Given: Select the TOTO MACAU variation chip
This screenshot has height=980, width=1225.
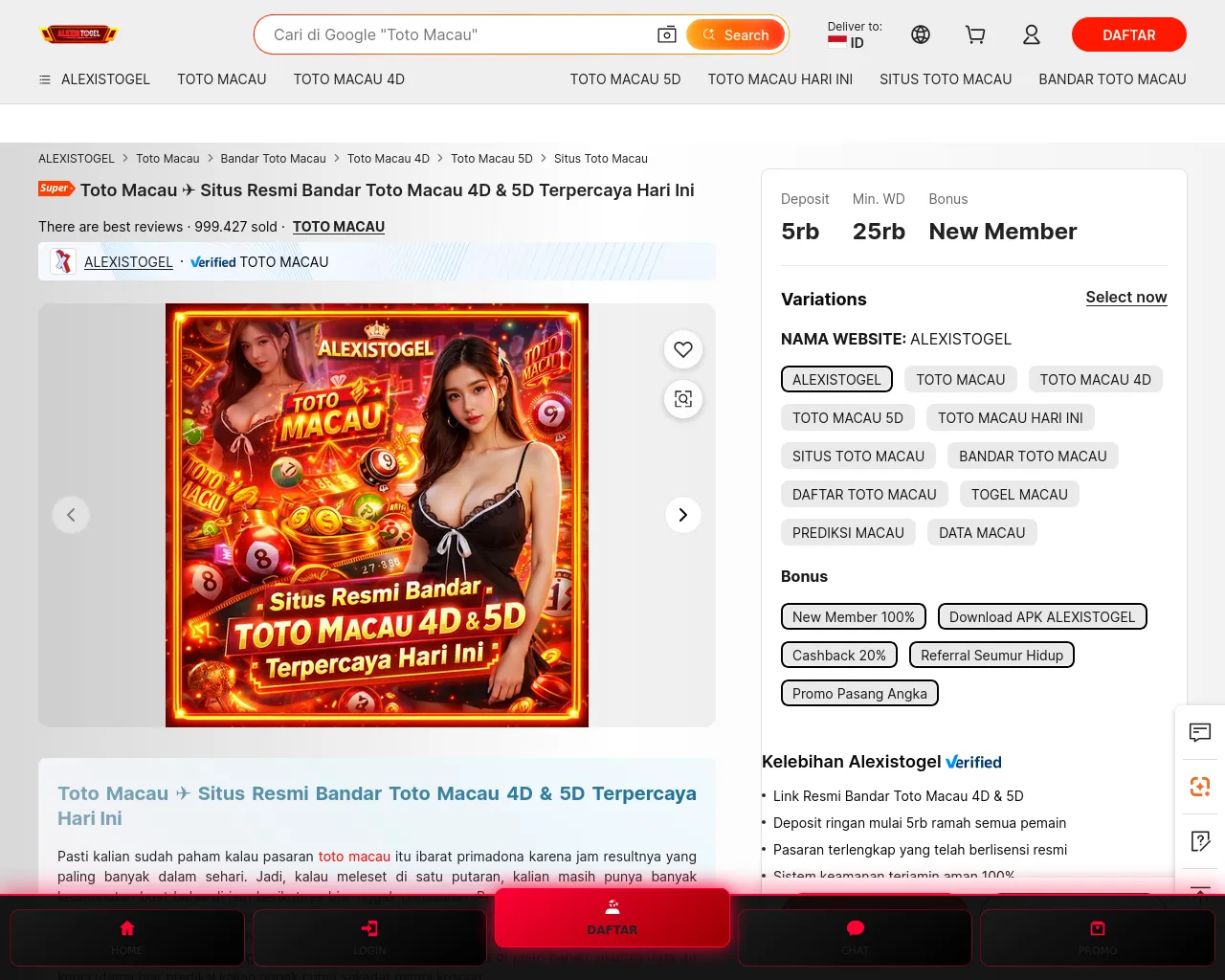Looking at the screenshot, I should pos(961,380).
